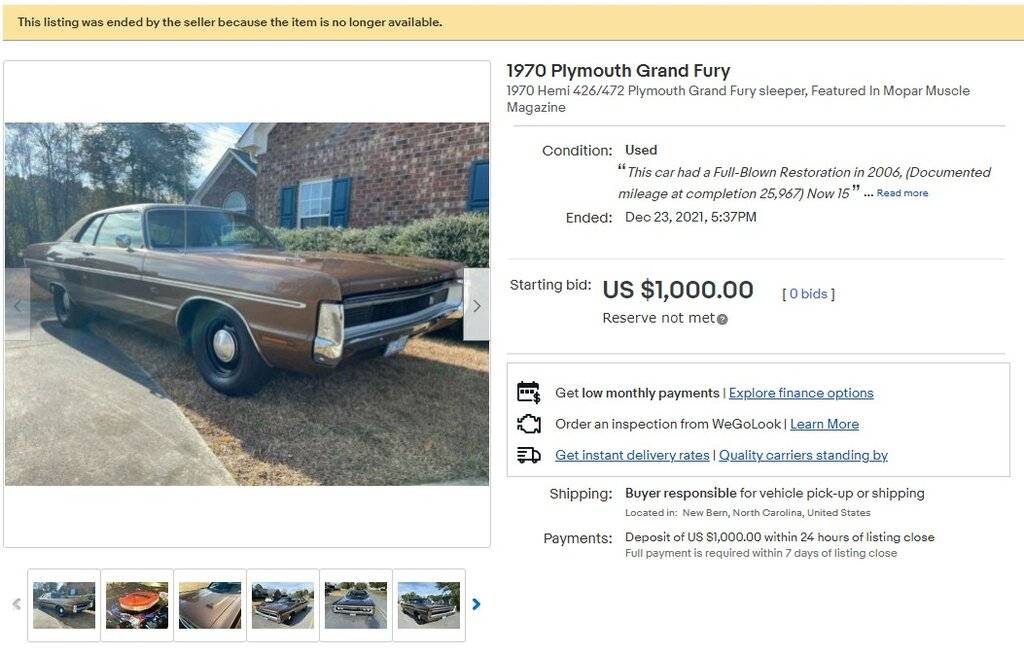Screen dimensions: 1024x654
Task: Click the main photo of the Plymouth
Action: point(246,305)
